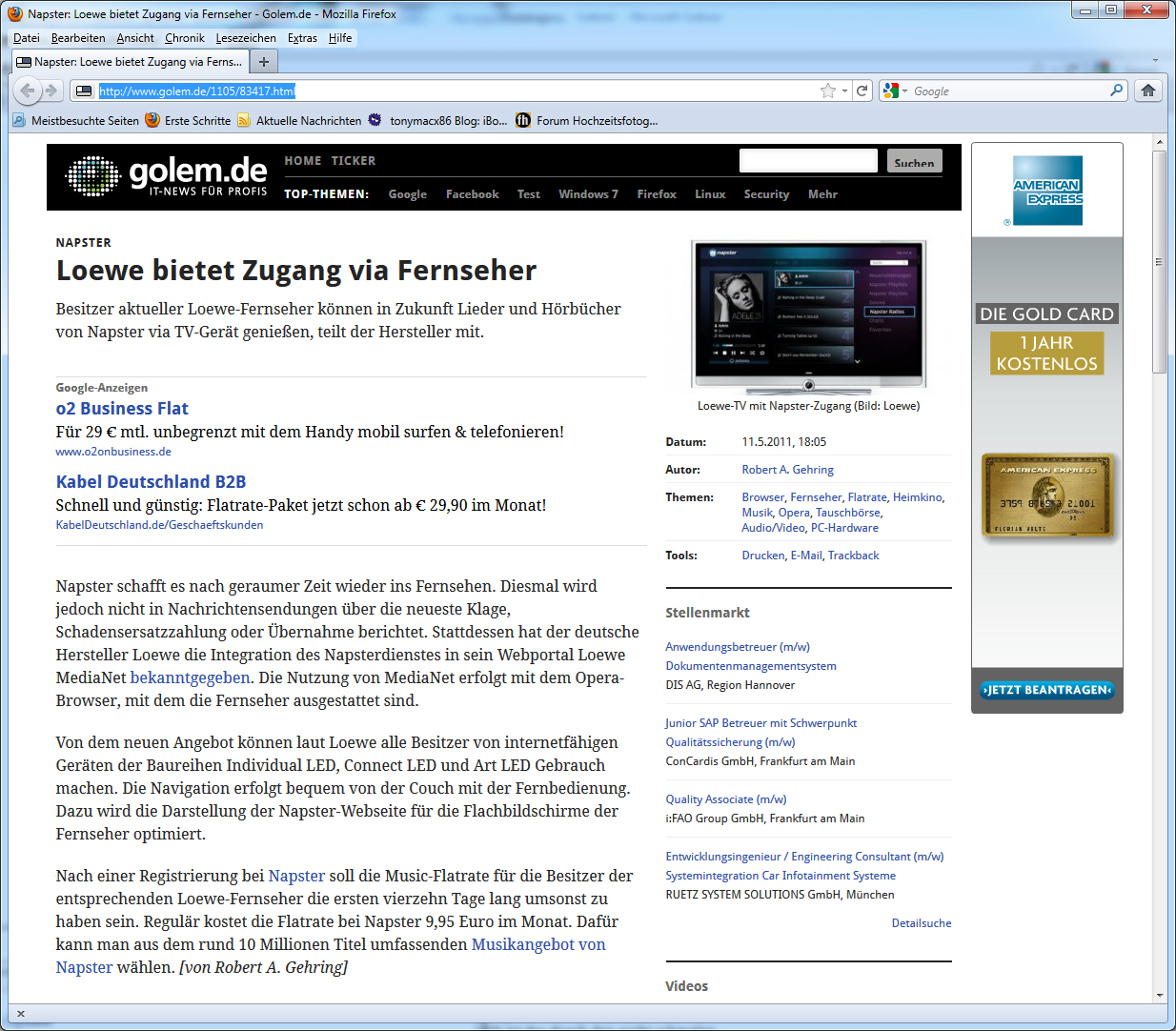Open the Google top theme
Screen dimensions: 1176x1031
[x=408, y=193]
